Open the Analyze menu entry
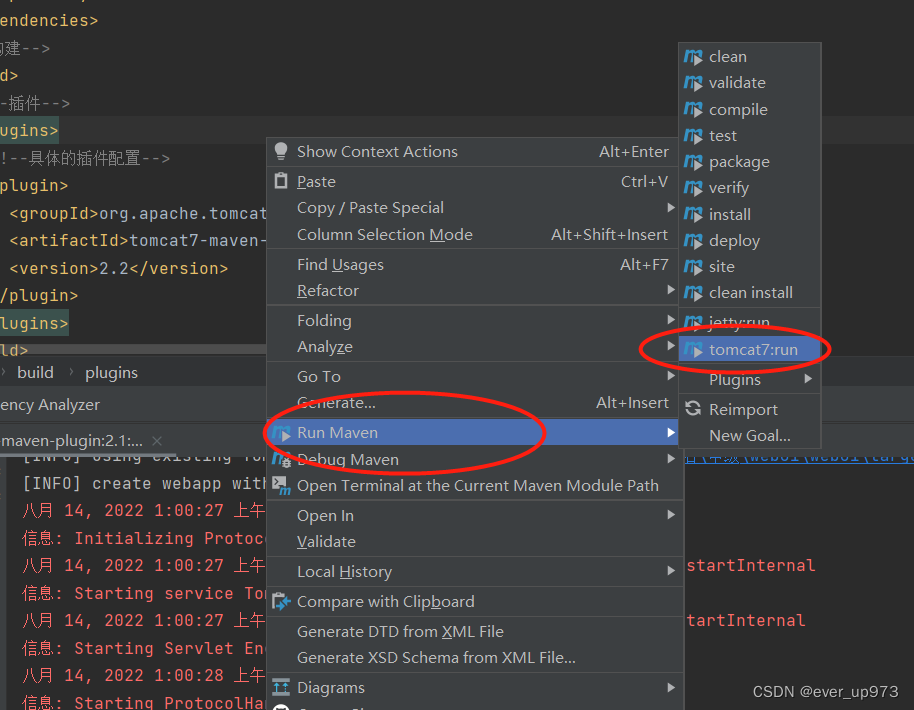The width and height of the screenshot is (914, 710). point(474,347)
